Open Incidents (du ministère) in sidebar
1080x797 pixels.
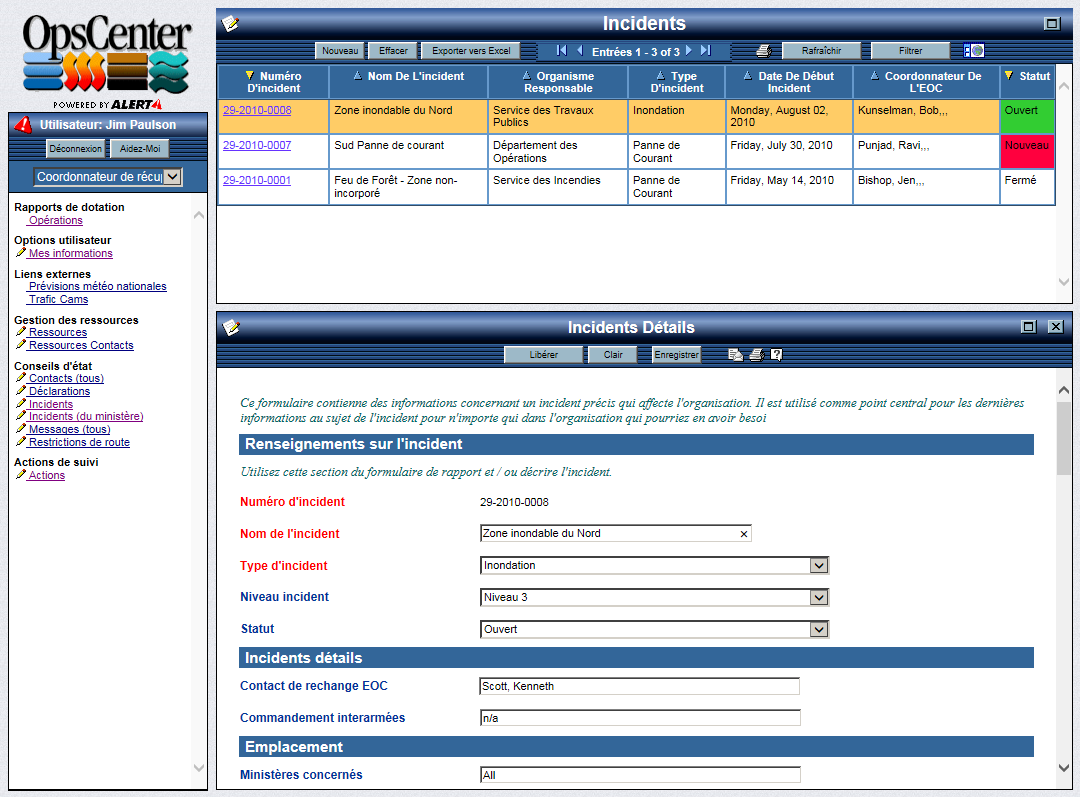85,417
